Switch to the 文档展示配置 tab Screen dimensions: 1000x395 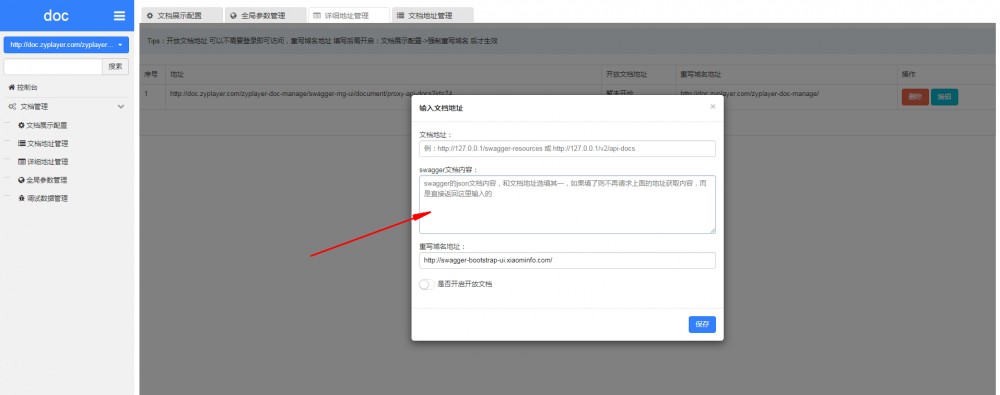(181, 15)
